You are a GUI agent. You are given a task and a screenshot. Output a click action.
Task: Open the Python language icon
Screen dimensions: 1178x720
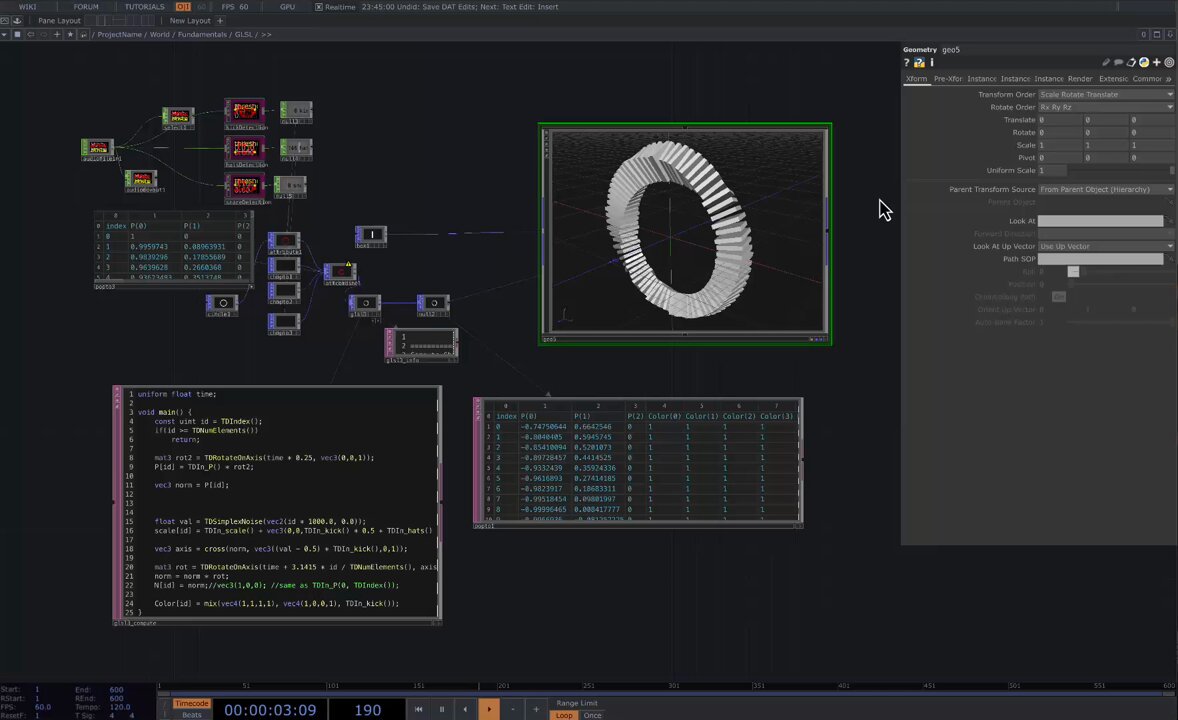tap(1144, 63)
